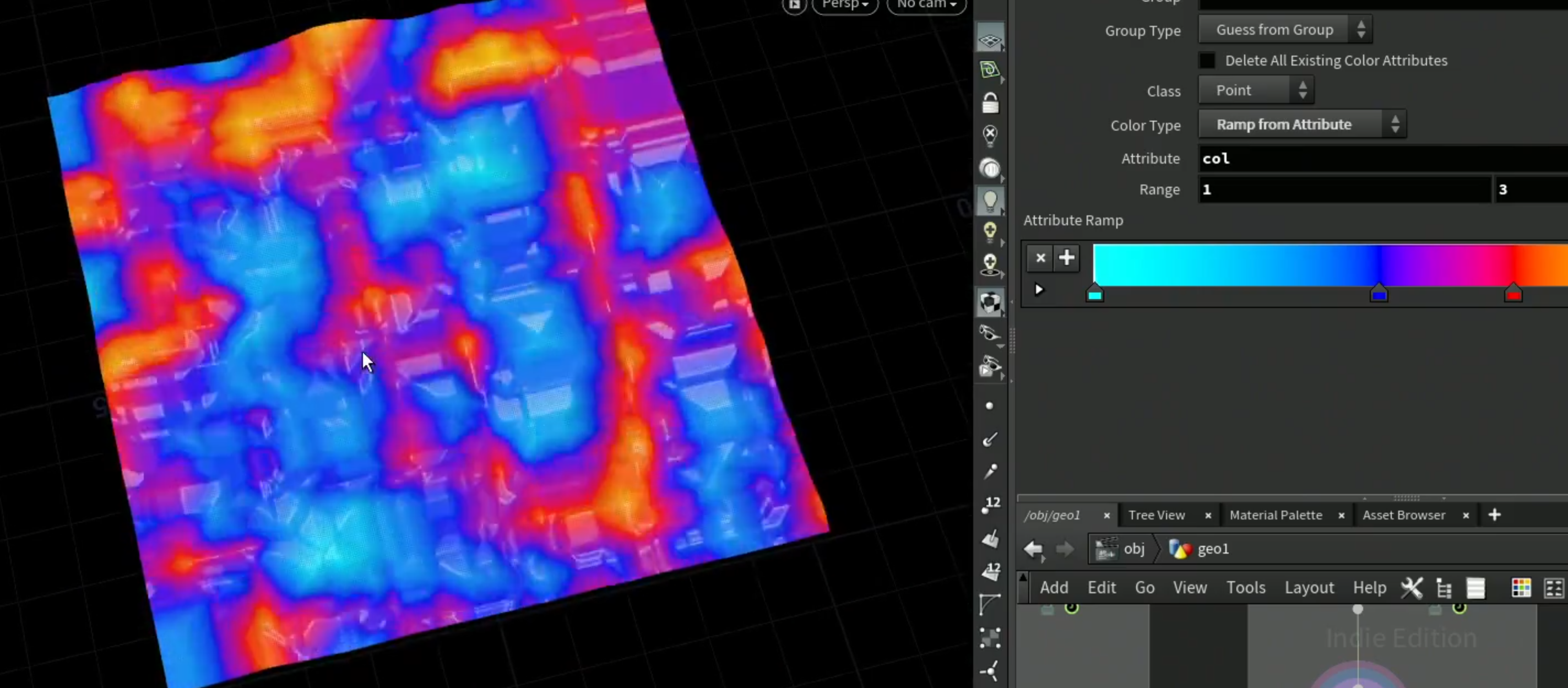The height and width of the screenshot is (688, 1568).
Task: Click the Attribute field containing col
Action: pos(1383,158)
